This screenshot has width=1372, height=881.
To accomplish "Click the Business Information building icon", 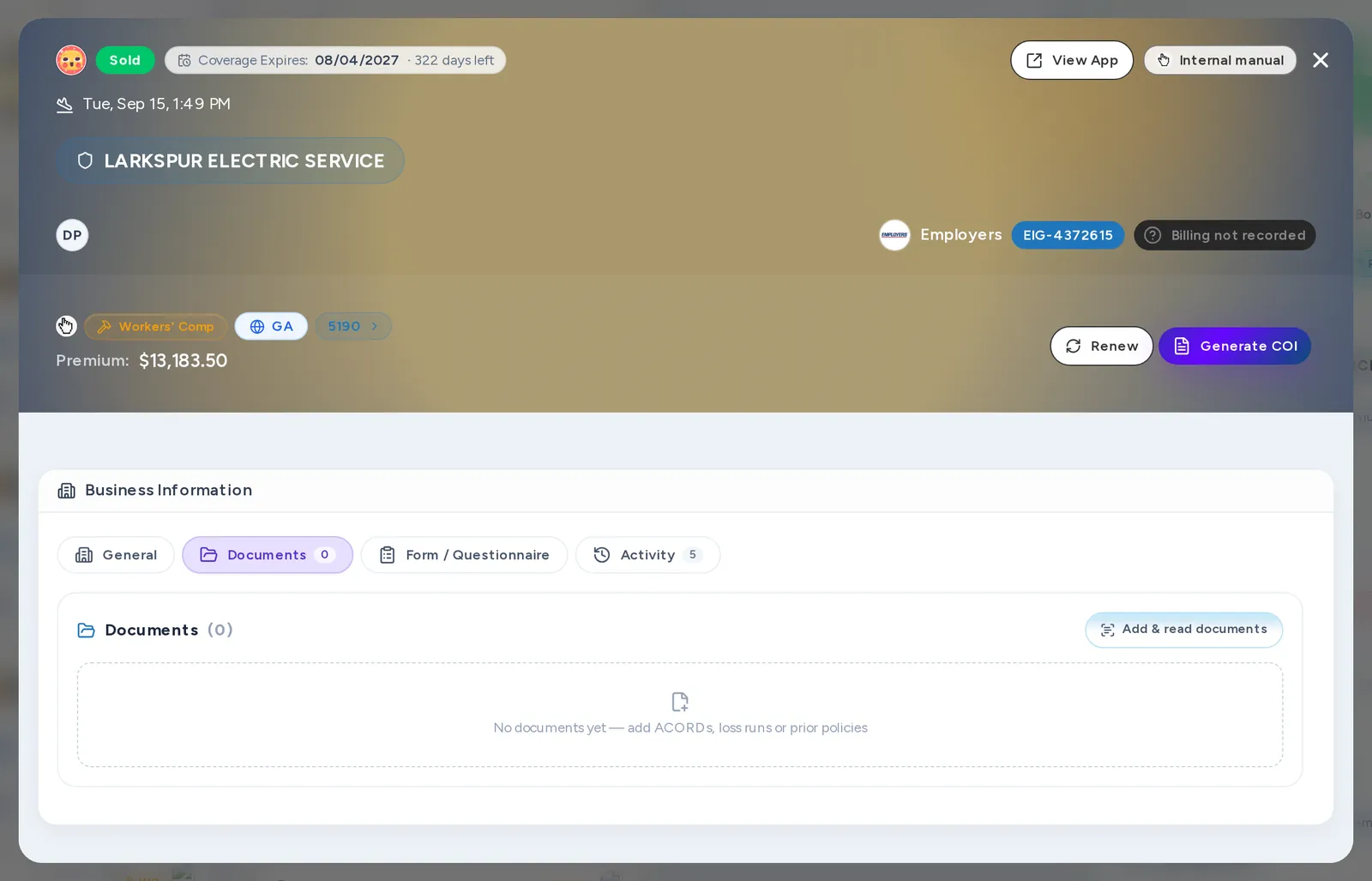I will [66, 491].
